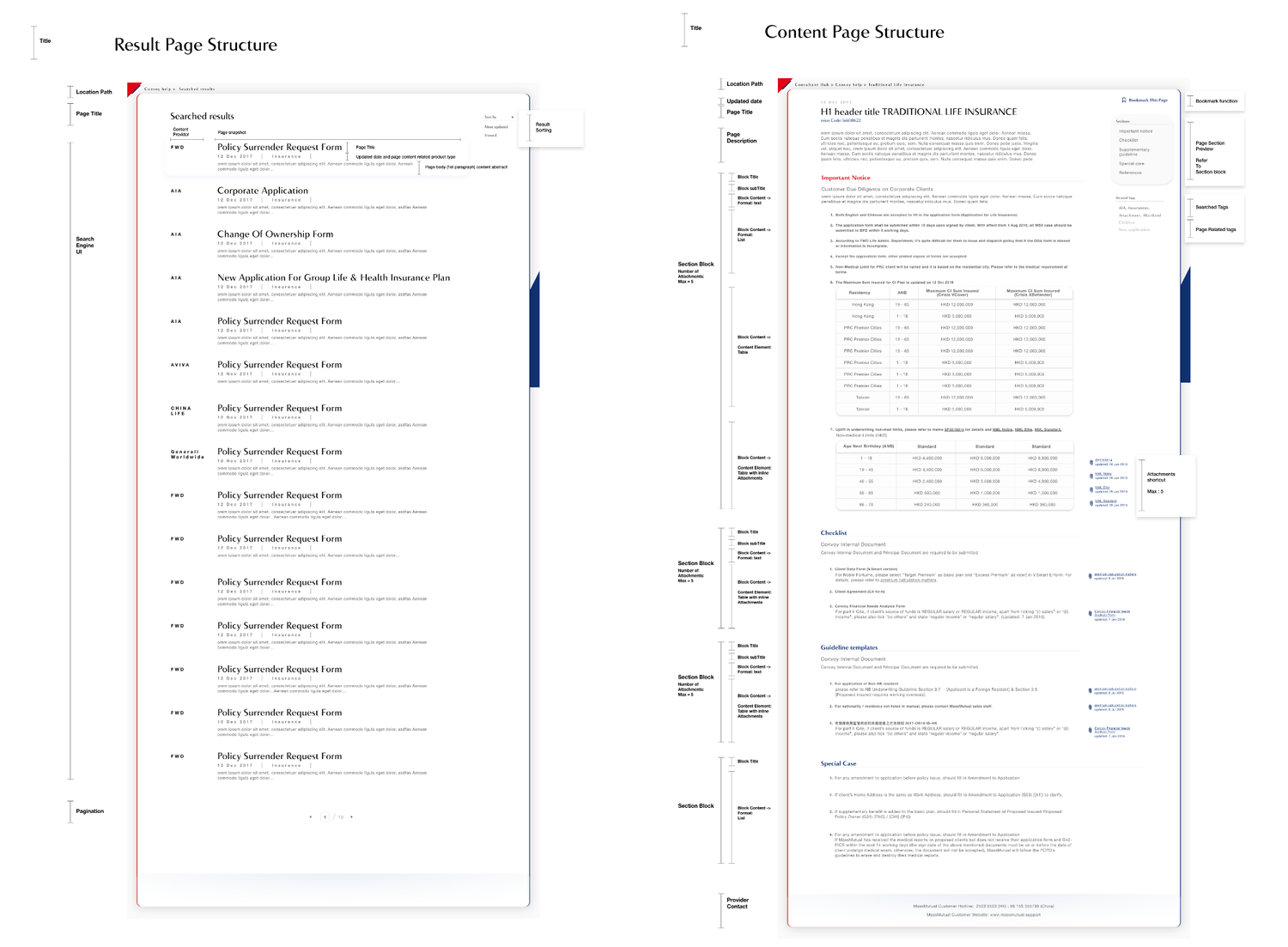Click the 'Traditional Life Insurance' breadcrumb text
Image resolution: width=1288 pixels, height=947 pixels.
point(896,85)
